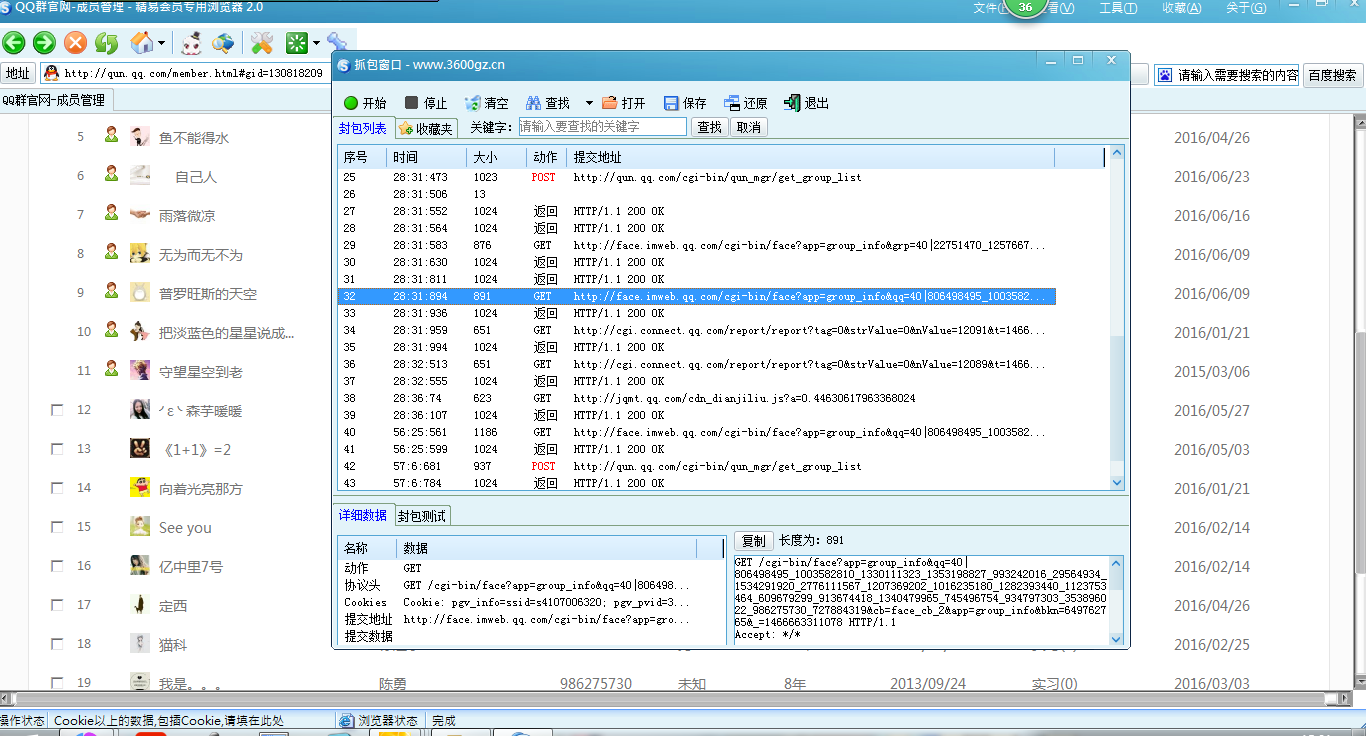Clear the packet list with 清空

tap(487, 103)
